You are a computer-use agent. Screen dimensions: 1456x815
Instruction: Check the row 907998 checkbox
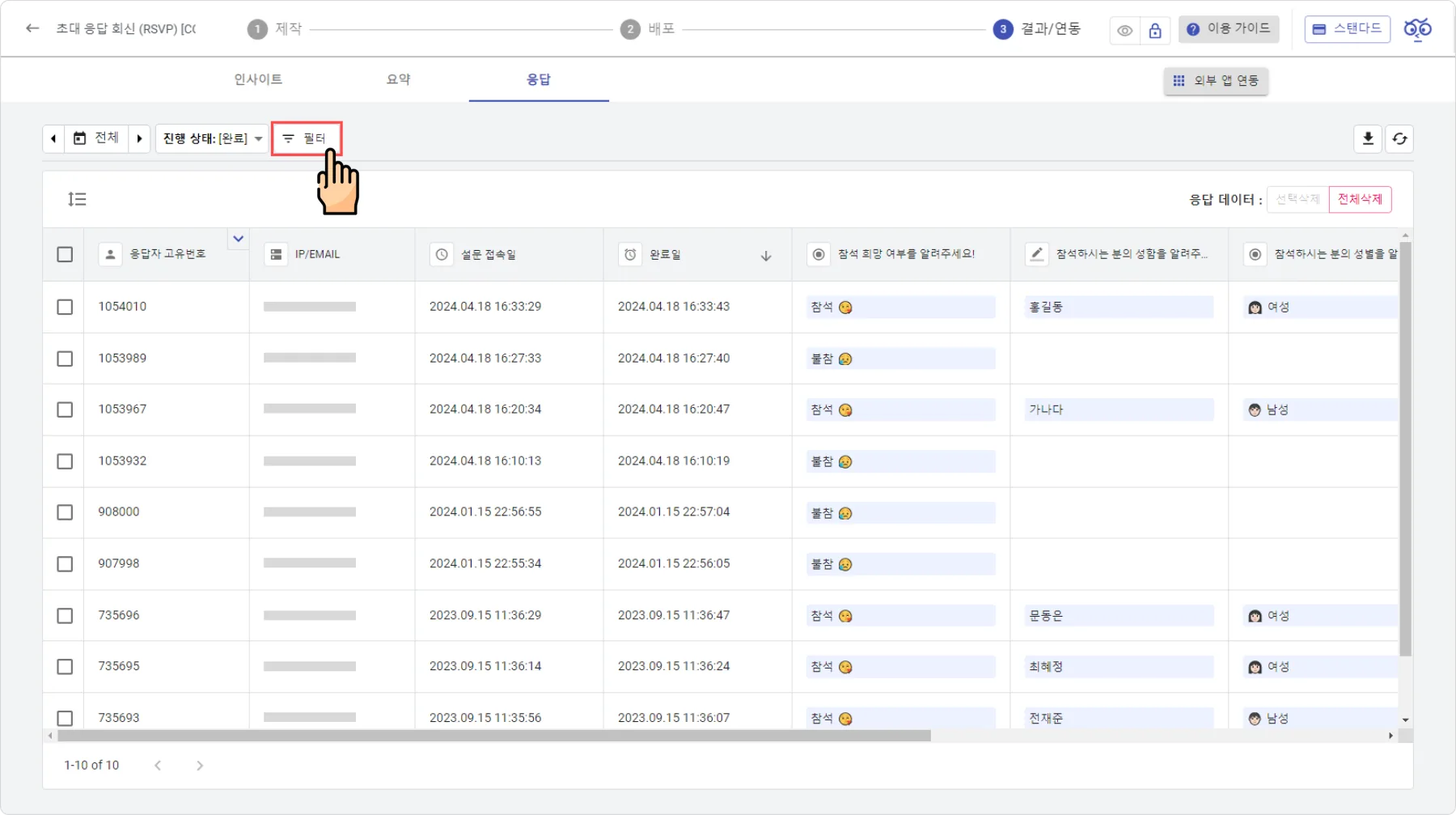pos(65,564)
